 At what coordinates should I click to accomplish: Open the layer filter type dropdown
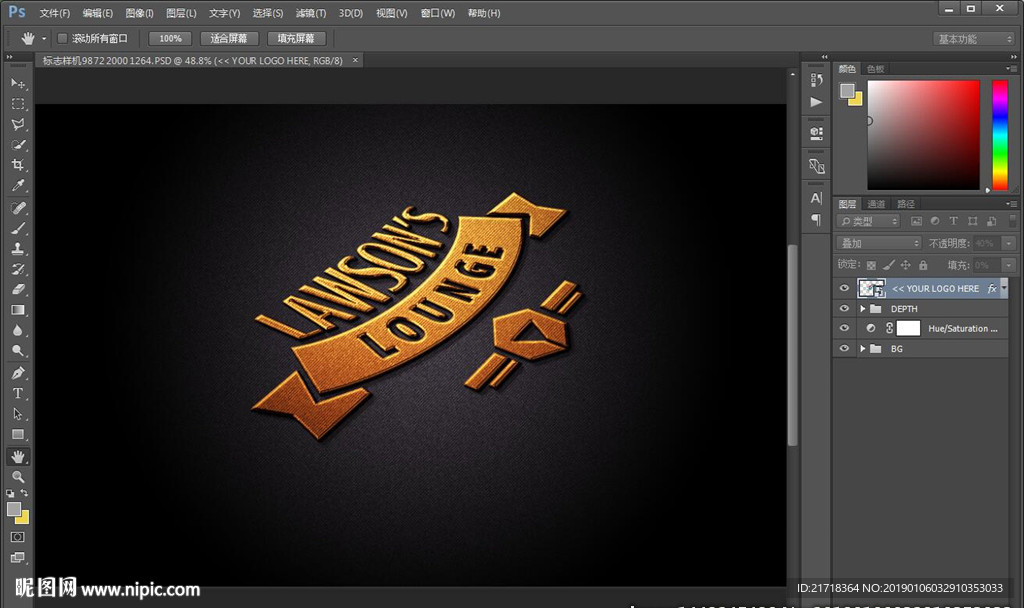(x=869, y=221)
